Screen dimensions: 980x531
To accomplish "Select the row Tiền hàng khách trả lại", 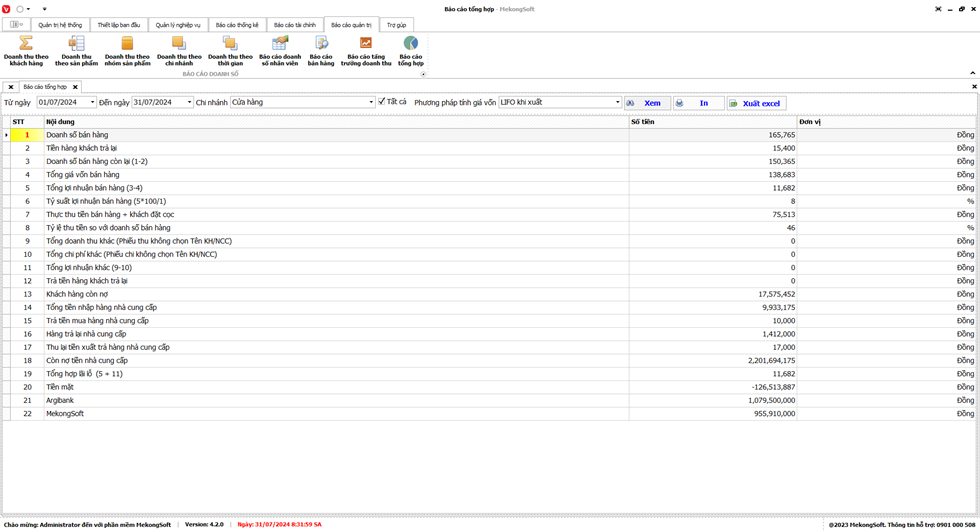I will click(x=489, y=148).
